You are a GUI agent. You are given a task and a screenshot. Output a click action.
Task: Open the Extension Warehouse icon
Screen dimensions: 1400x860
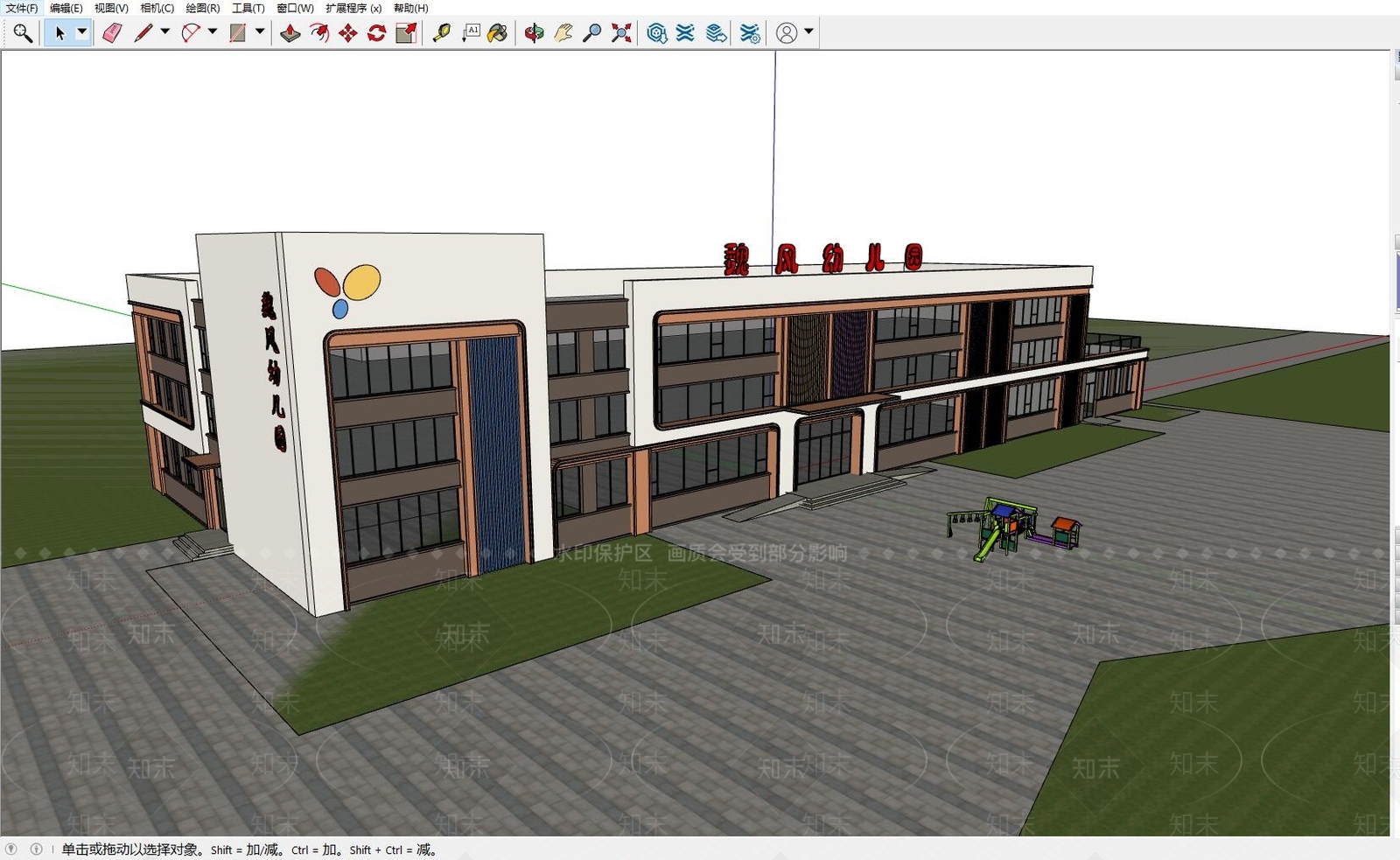pyautogui.click(x=686, y=33)
